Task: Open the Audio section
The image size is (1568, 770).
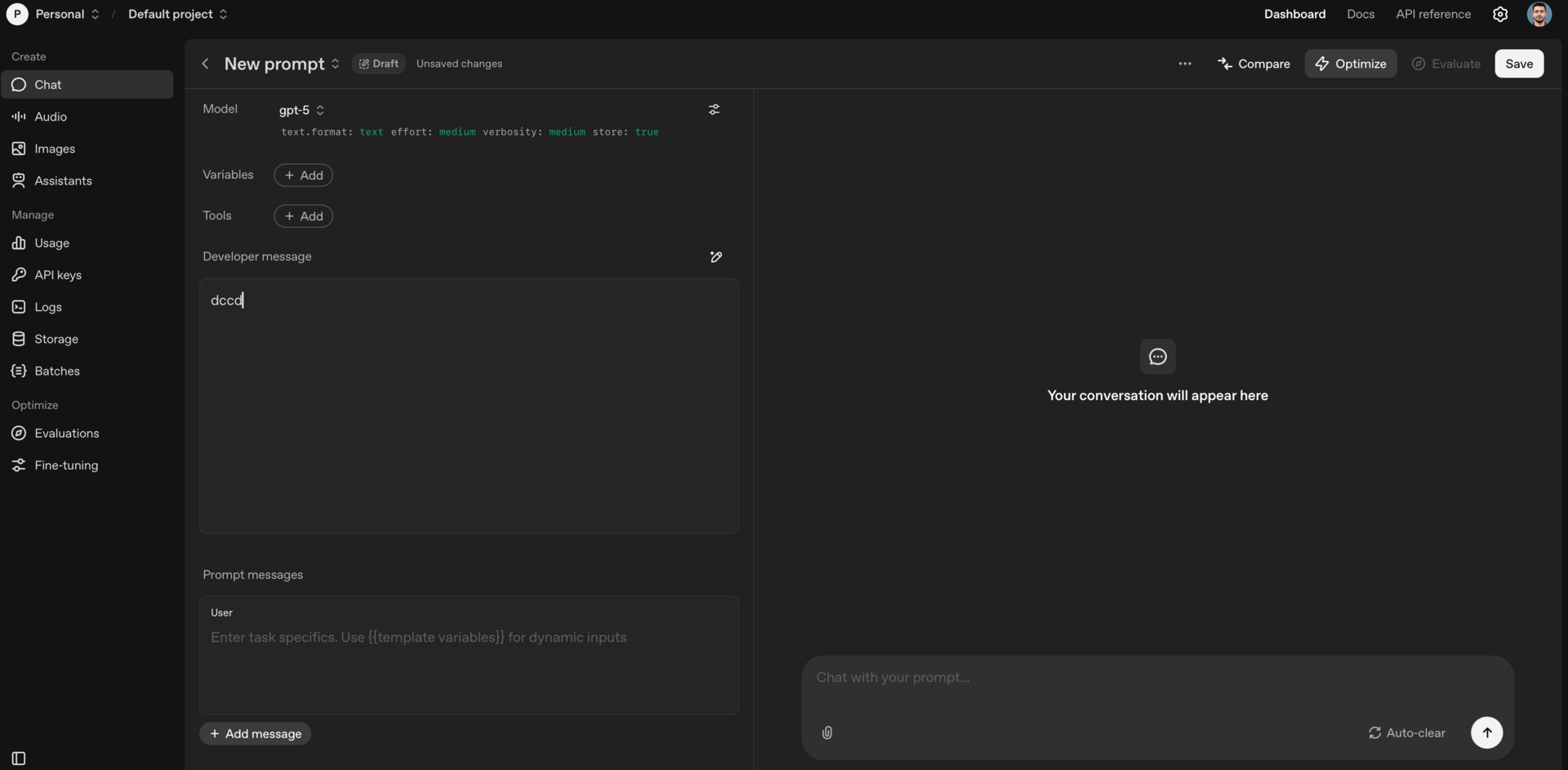Action: pyautogui.click(x=87, y=117)
